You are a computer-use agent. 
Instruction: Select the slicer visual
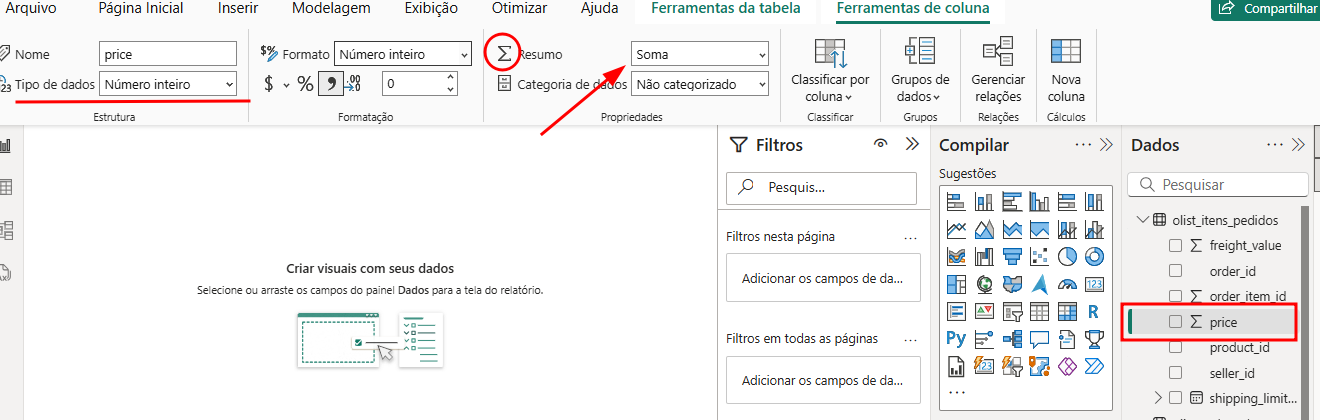coord(1011,312)
